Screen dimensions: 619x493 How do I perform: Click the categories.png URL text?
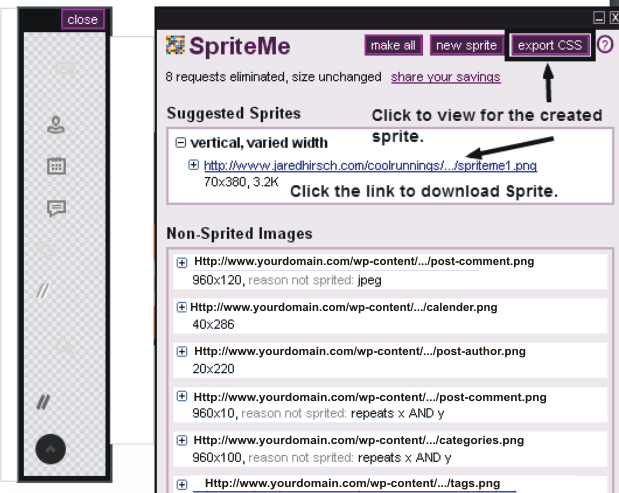click(358, 440)
